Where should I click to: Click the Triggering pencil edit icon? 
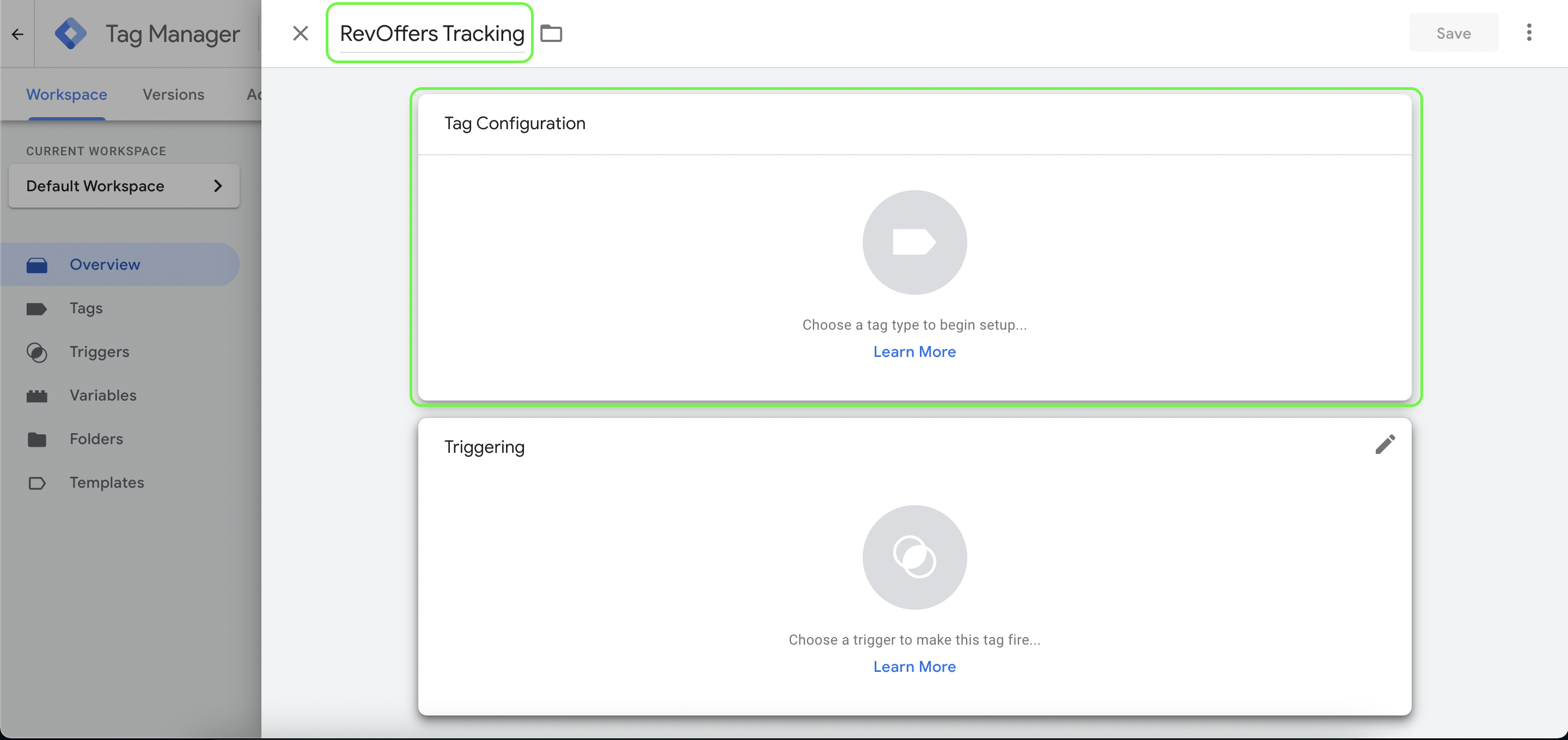1385,445
